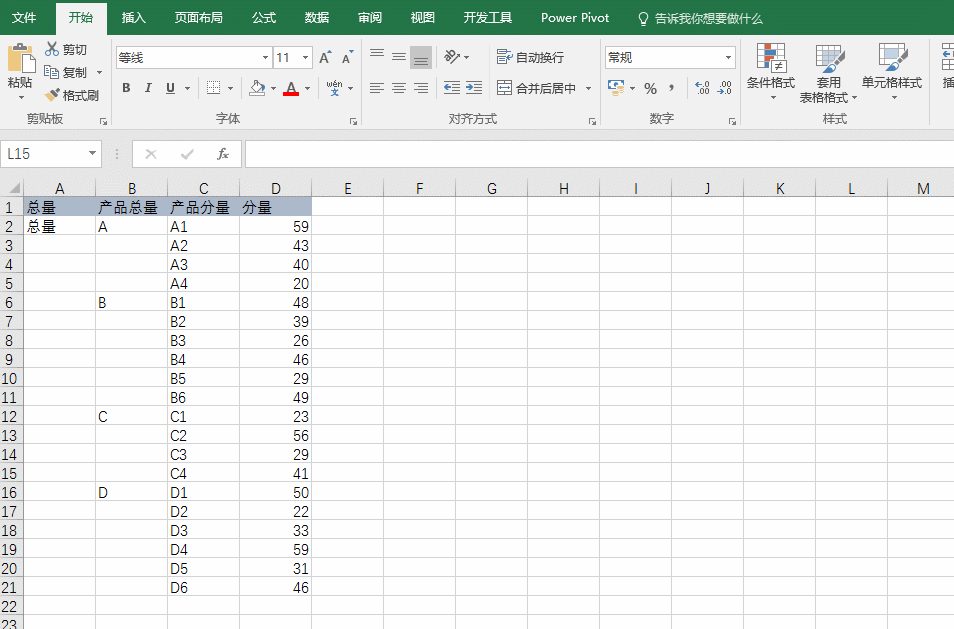
Task: Click the percent style icon
Action: pyautogui.click(x=650, y=89)
